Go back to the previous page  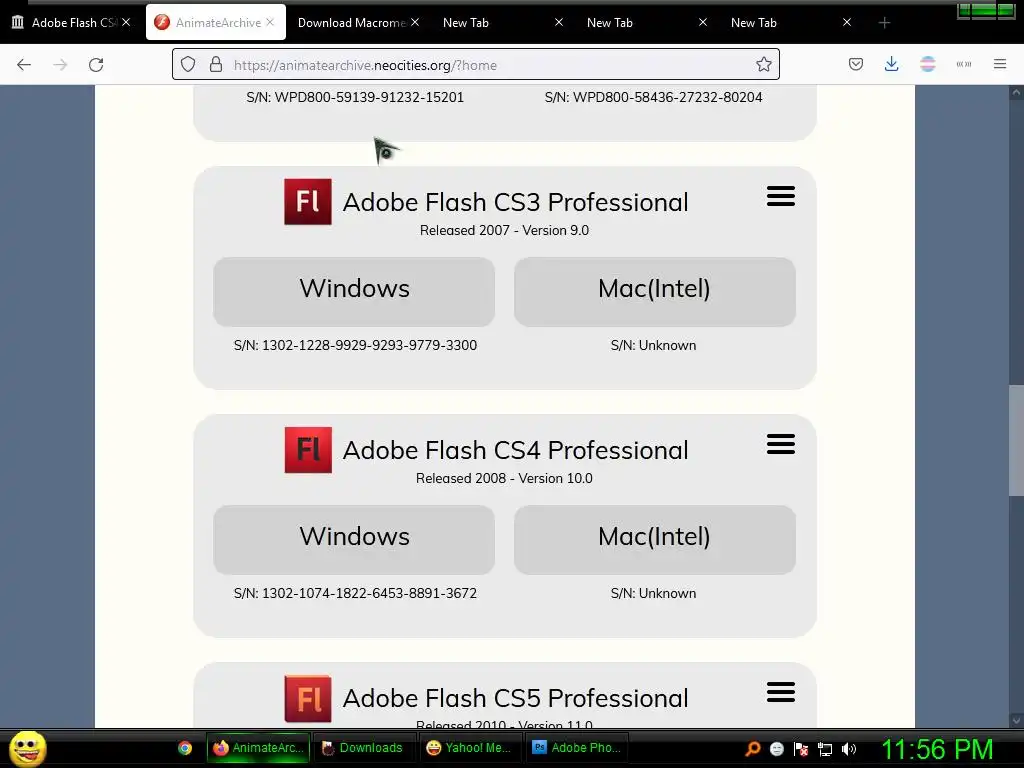24,65
